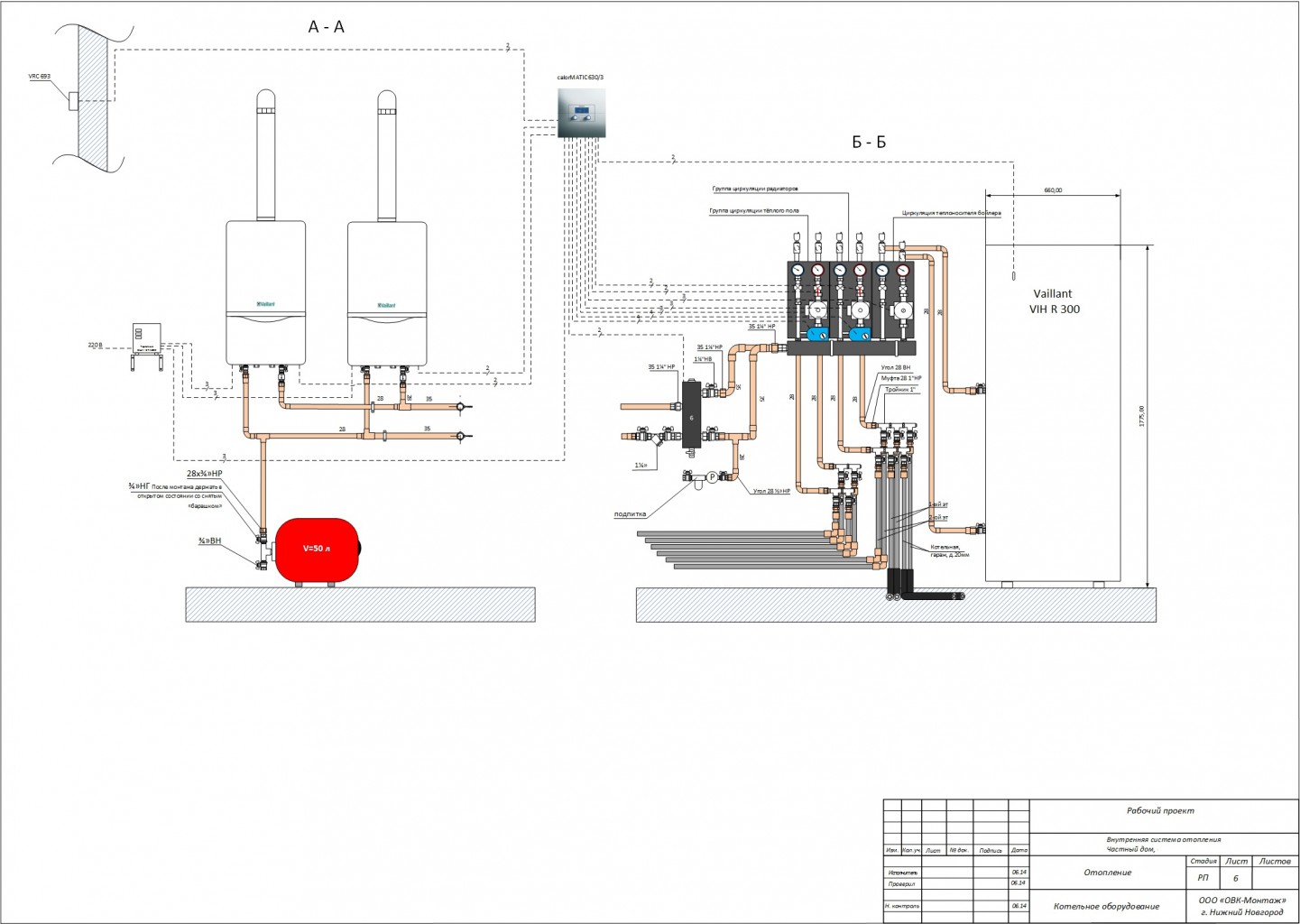Select the Группа циркуляции радиаторов label

[x=755, y=189]
